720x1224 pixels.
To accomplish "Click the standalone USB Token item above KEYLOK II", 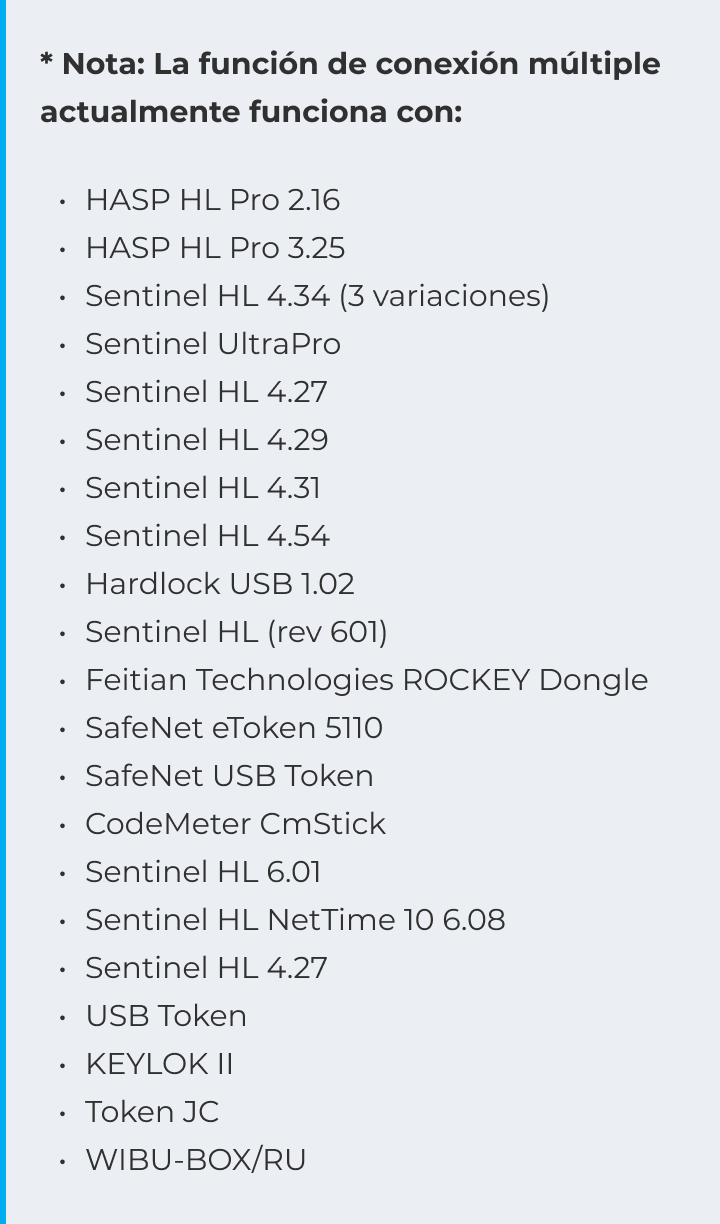I will coord(166,1016).
